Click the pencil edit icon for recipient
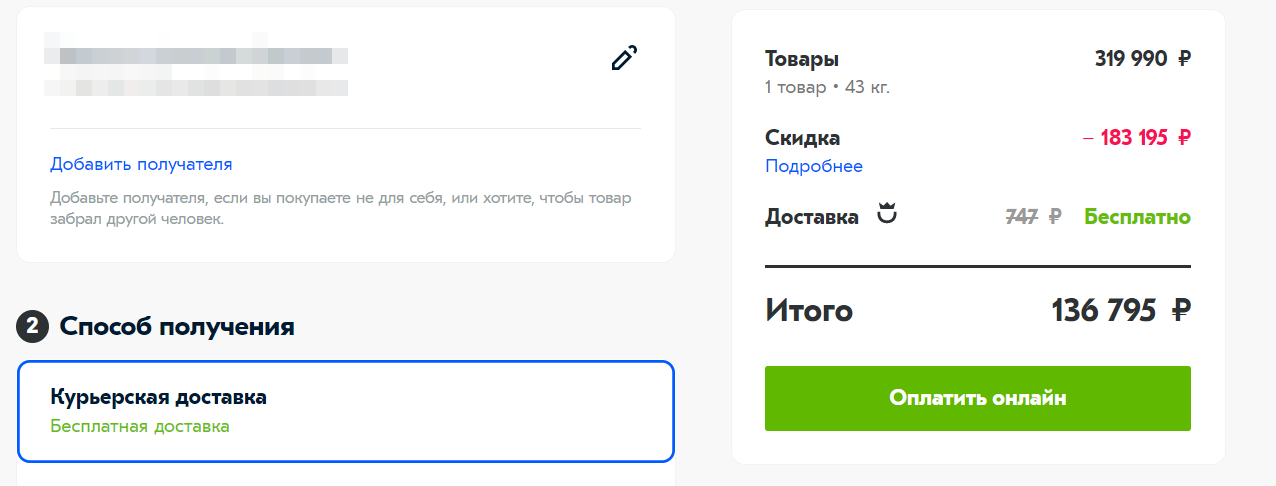This screenshot has width=1276, height=486. coord(623,59)
